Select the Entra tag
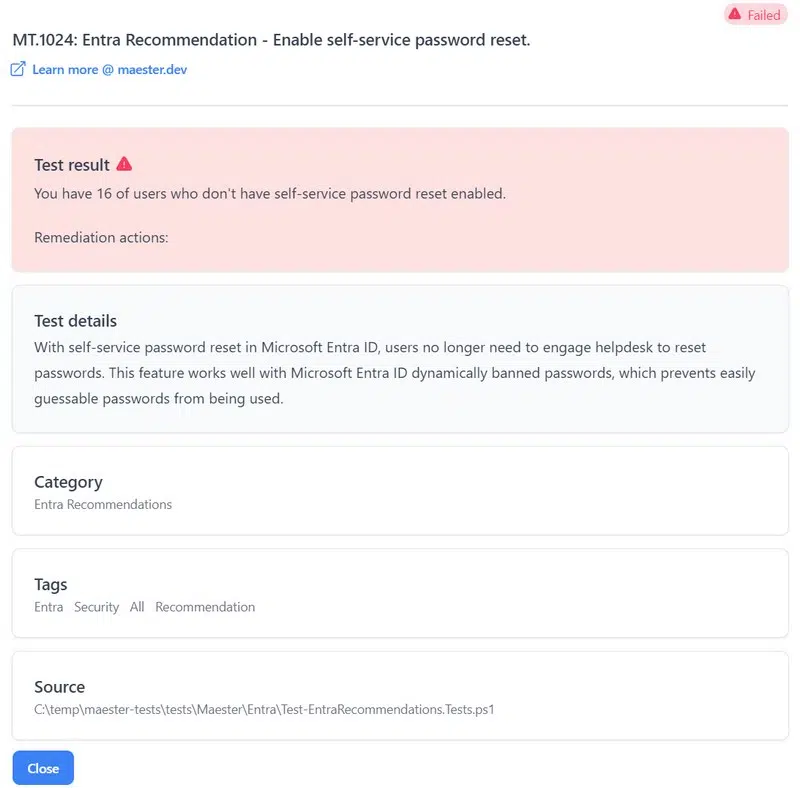This screenshot has height=788, width=800. pos(48,607)
